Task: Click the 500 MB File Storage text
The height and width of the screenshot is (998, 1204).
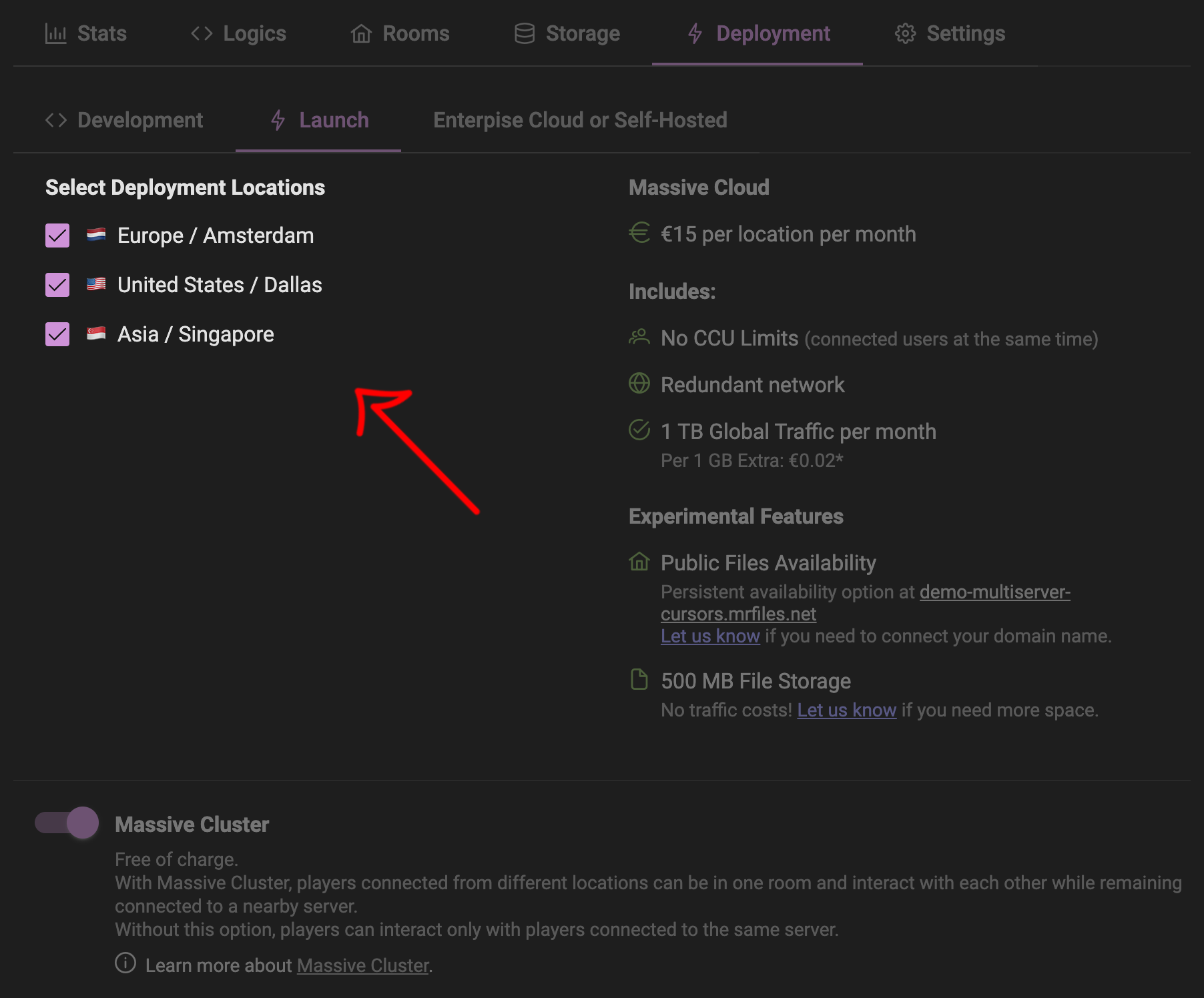Action: tap(756, 681)
